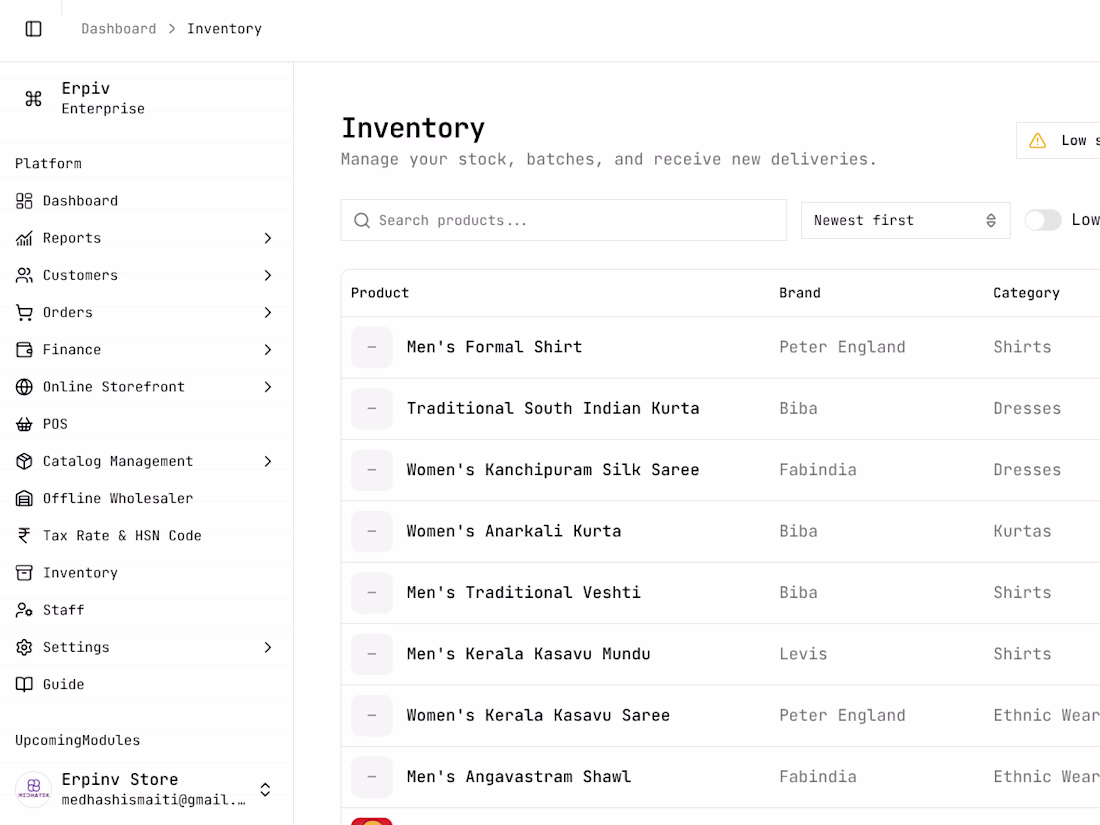Screen dimensions: 1100x825
Task: Click the Orders shopping cart icon
Action: click(24, 312)
